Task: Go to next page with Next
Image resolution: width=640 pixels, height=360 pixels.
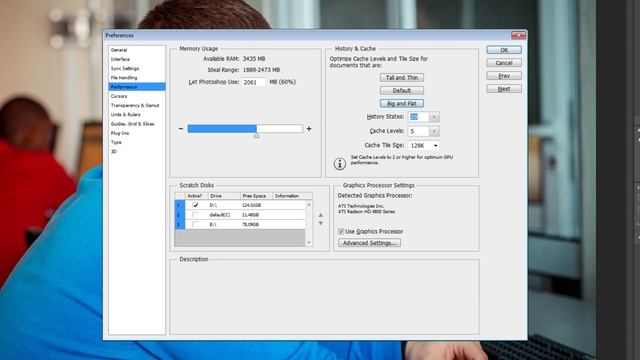Action: click(504, 89)
